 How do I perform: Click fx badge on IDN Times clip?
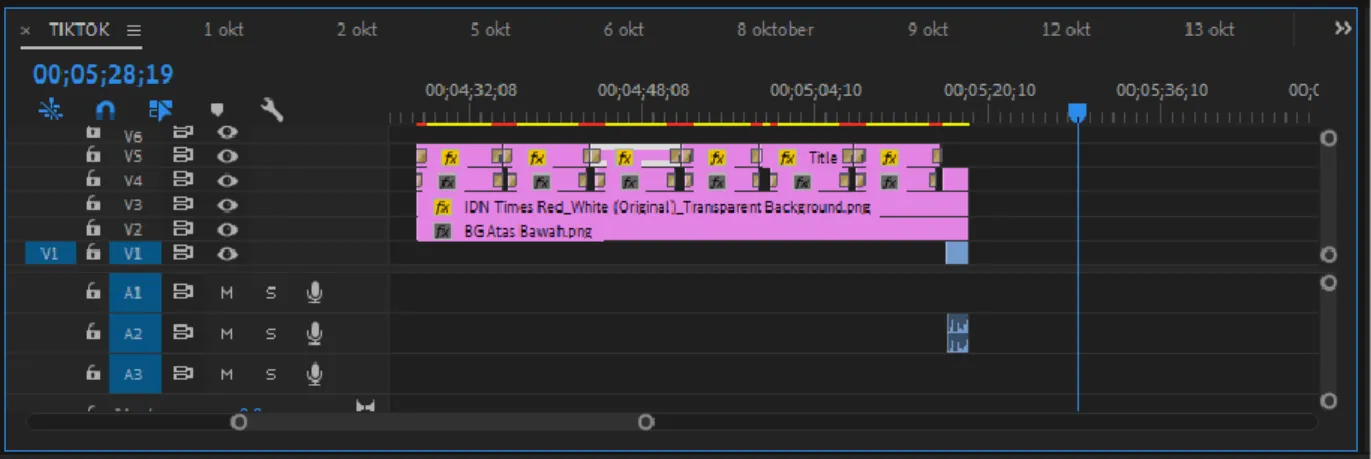[x=443, y=208]
